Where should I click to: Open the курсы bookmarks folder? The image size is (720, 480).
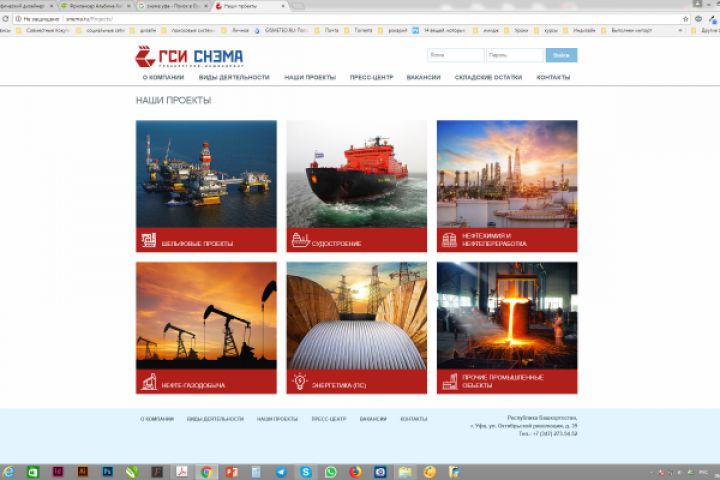click(x=546, y=30)
